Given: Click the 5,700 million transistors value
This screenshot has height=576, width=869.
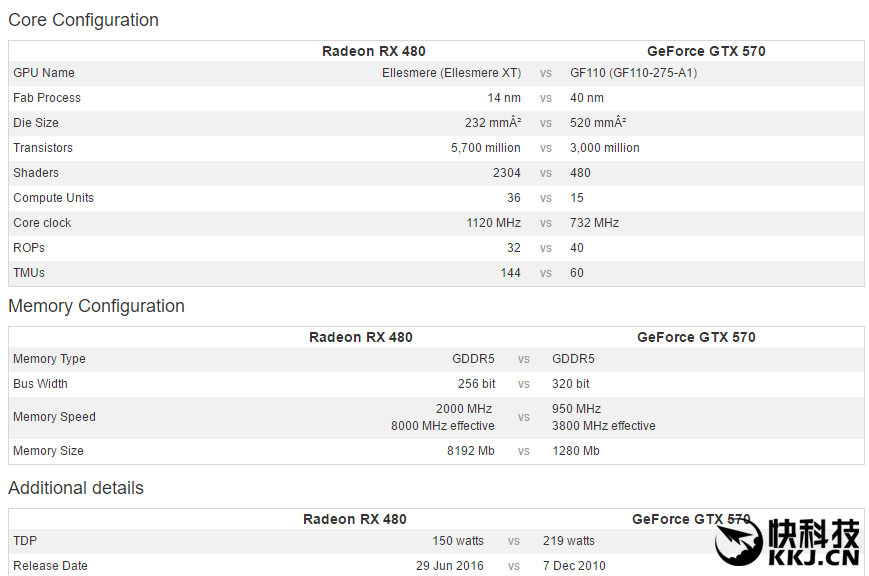Looking at the screenshot, I should (486, 148).
